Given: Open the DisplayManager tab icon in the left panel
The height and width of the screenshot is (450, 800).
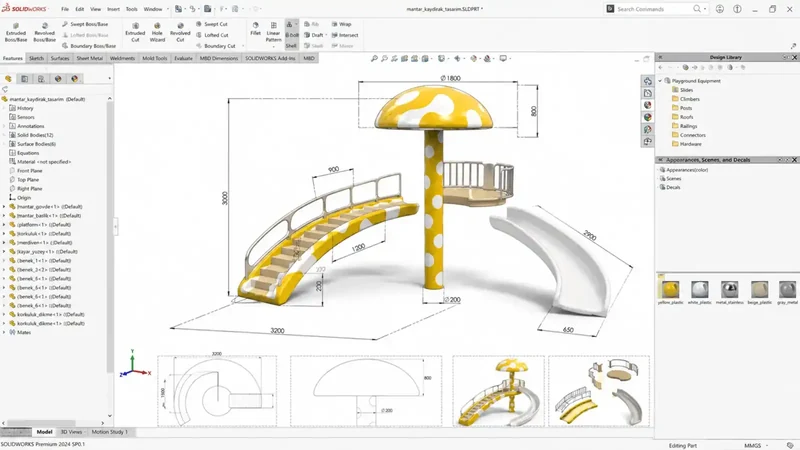Looking at the screenshot, I should [x=74, y=79].
